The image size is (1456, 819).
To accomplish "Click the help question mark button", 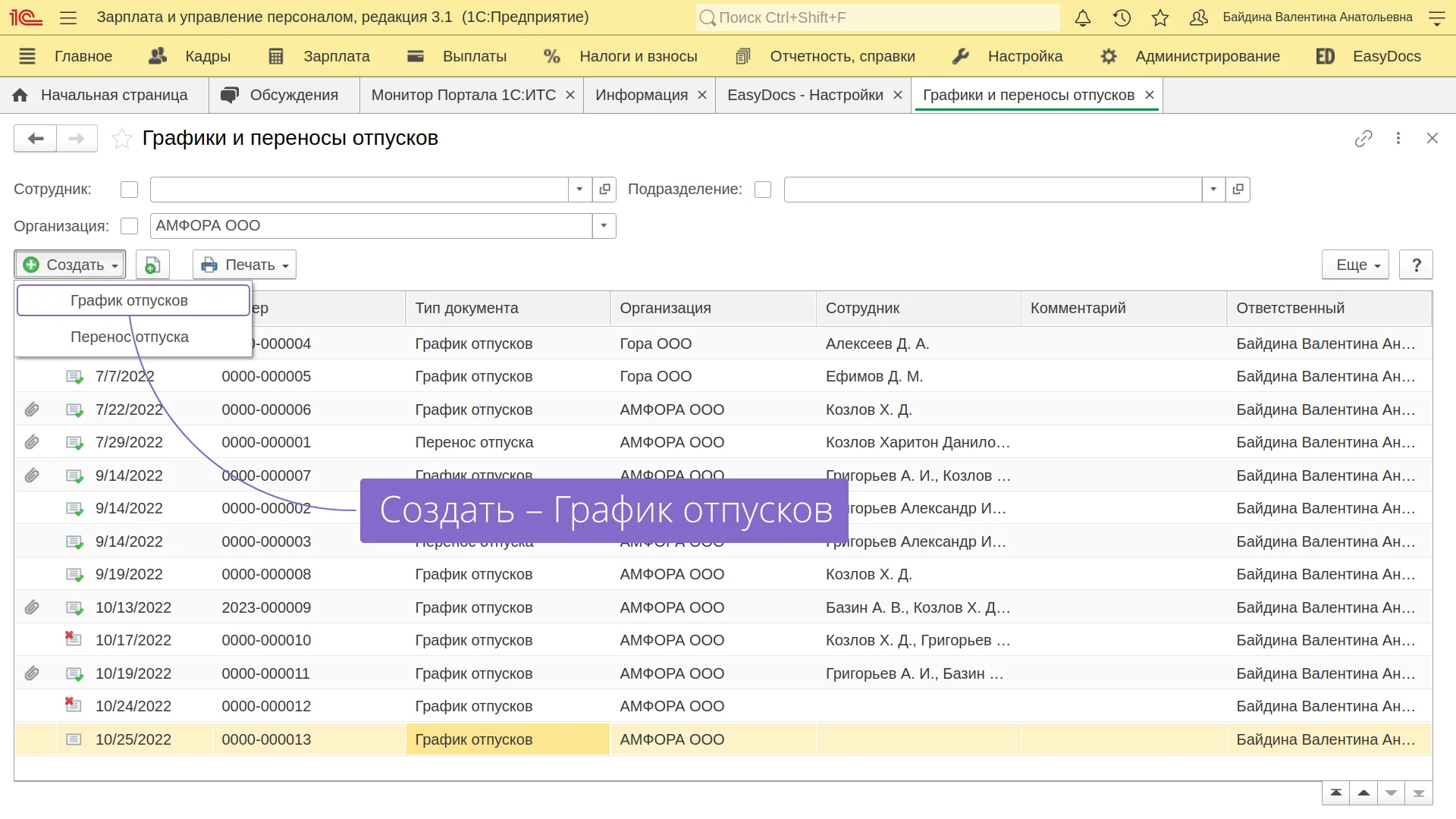I will (1415, 265).
